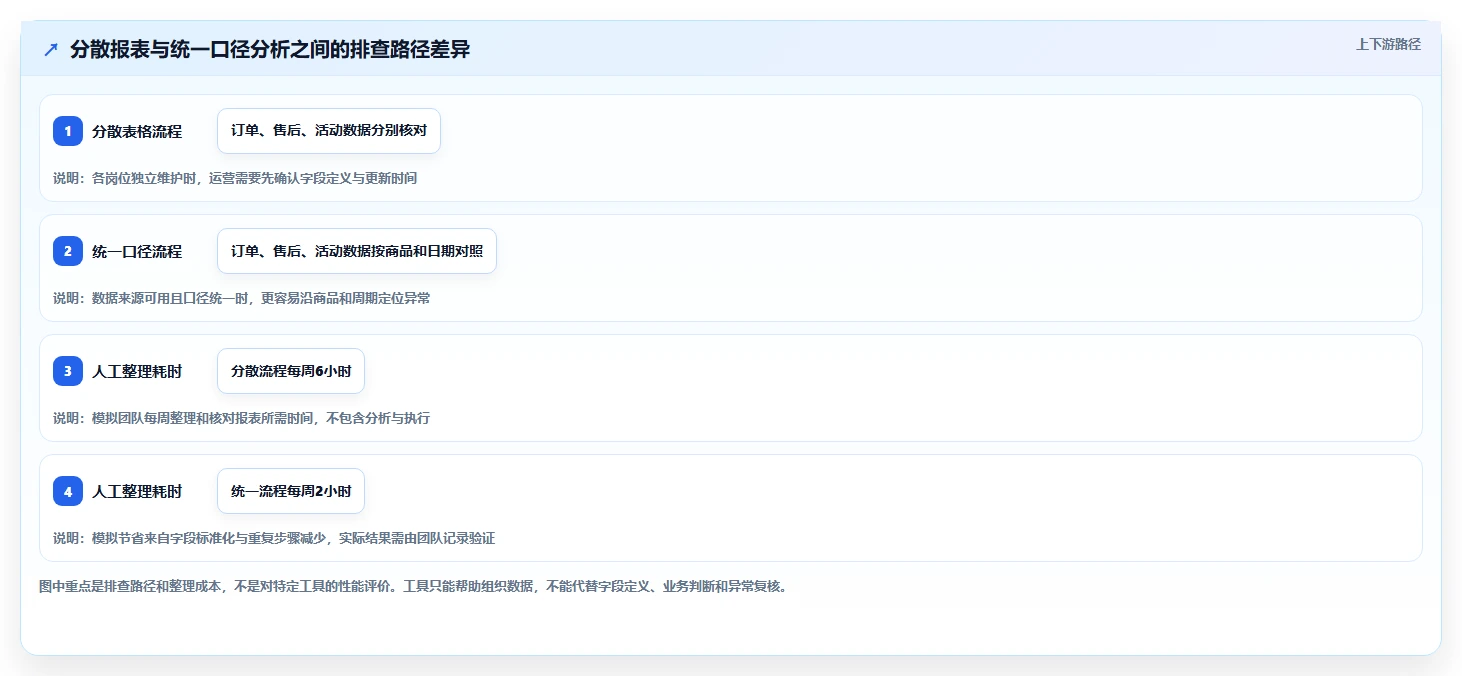Image resolution: width=1462 pixels, height=676 pixels.
Task: Click the note starting 说明：各岗位独立维护时
Action: coord(235,178)
